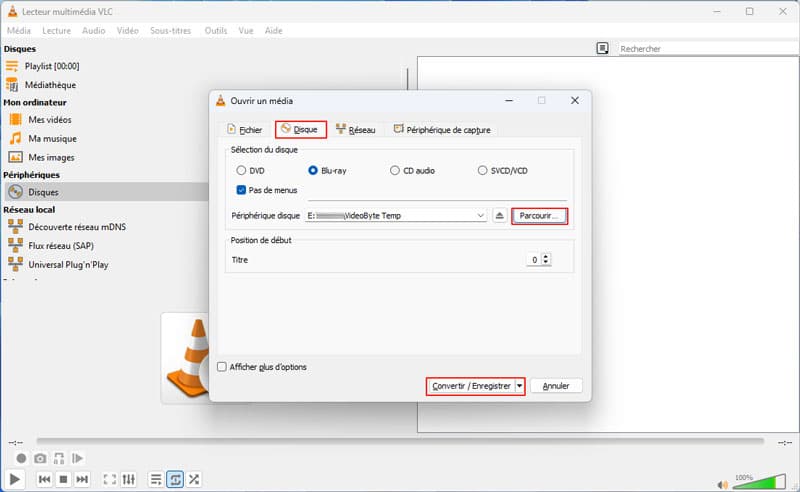Screen dimensions: 800x492
Task: Click the red Record button
Action: pos(21,458)
